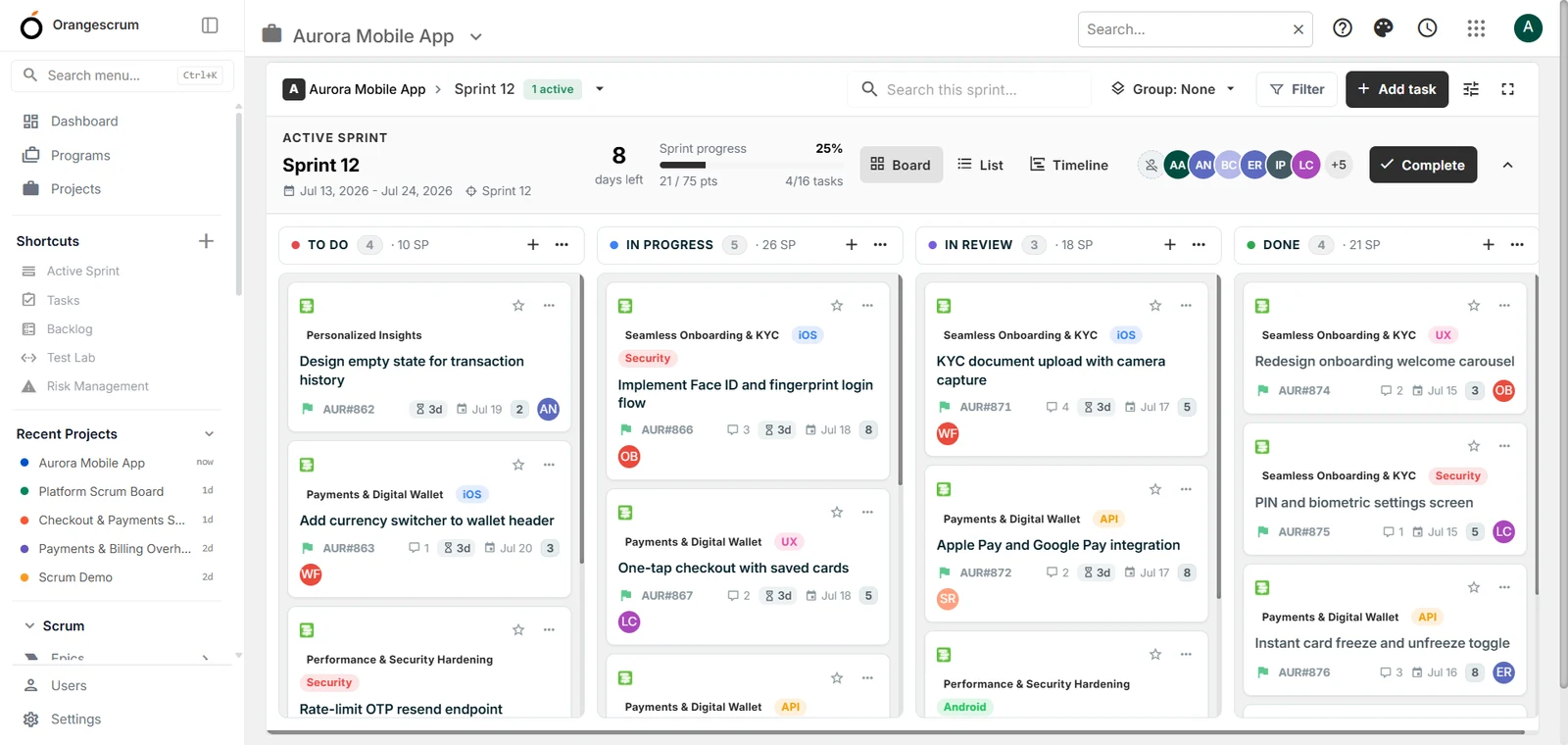Open the board display settings sliders
This screenshot has width=1568, height=745.
click(x=1471, y=89)
